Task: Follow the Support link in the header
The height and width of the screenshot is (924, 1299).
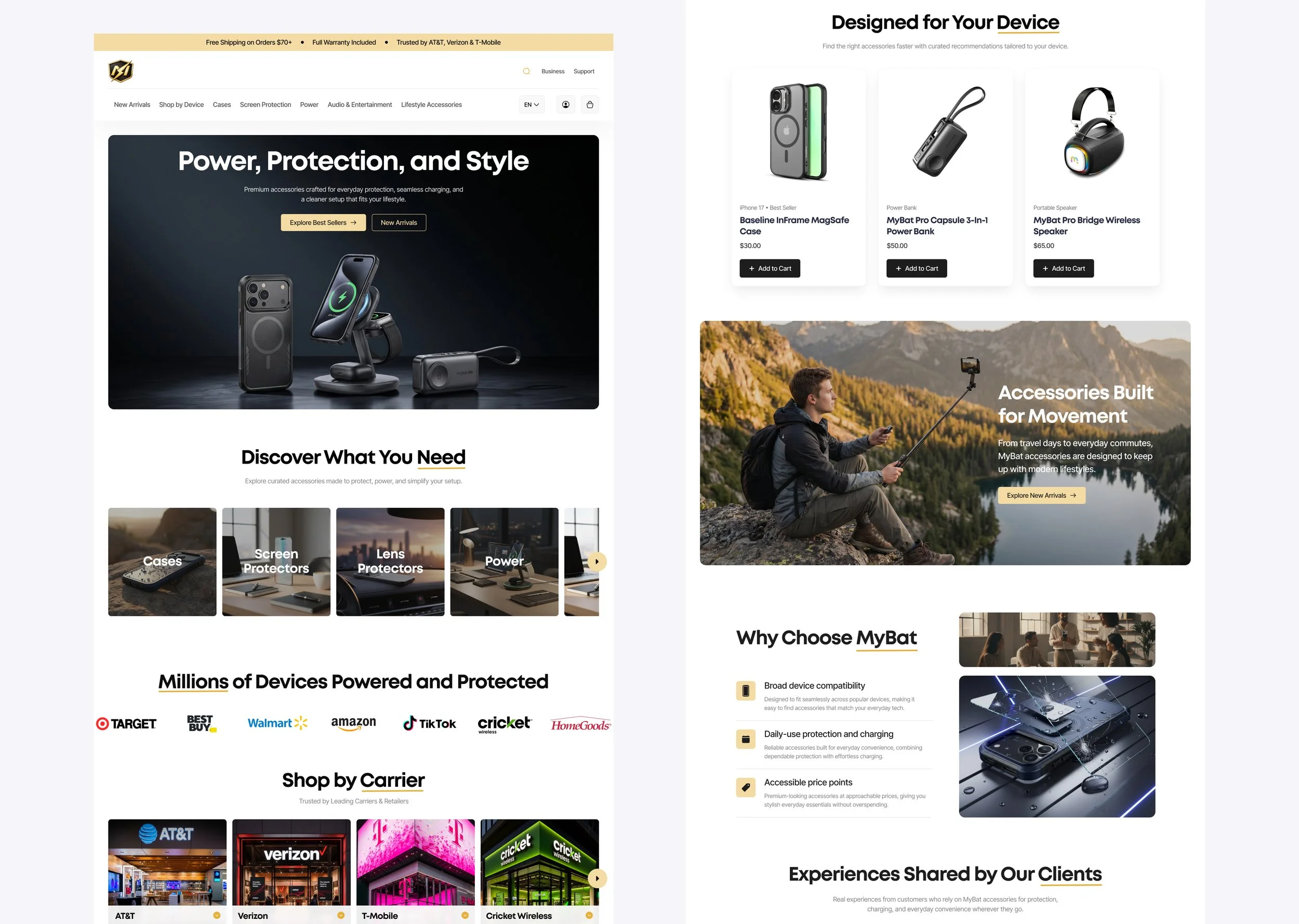Action: pyautogui.click(x=584, y=72)
